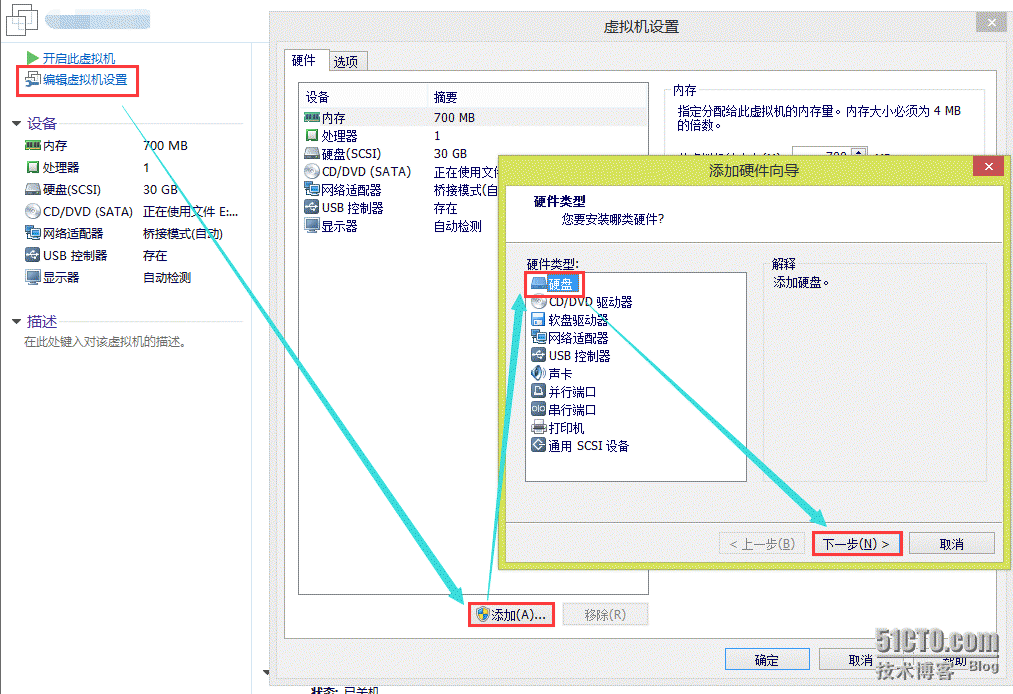Choose the 通用 SCSI 设备 icon in wizard
The width and height of the screenshot is (1013, 694).
point(538,445)
